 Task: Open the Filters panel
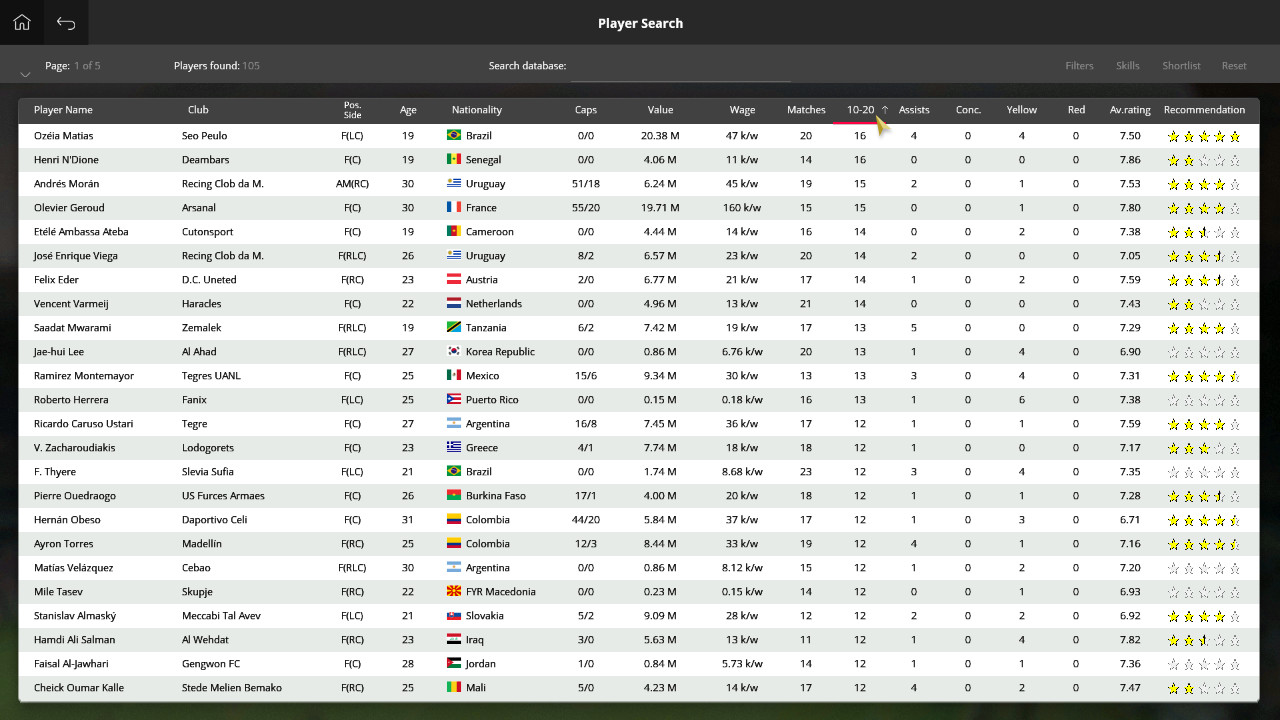click(1079, 66)
